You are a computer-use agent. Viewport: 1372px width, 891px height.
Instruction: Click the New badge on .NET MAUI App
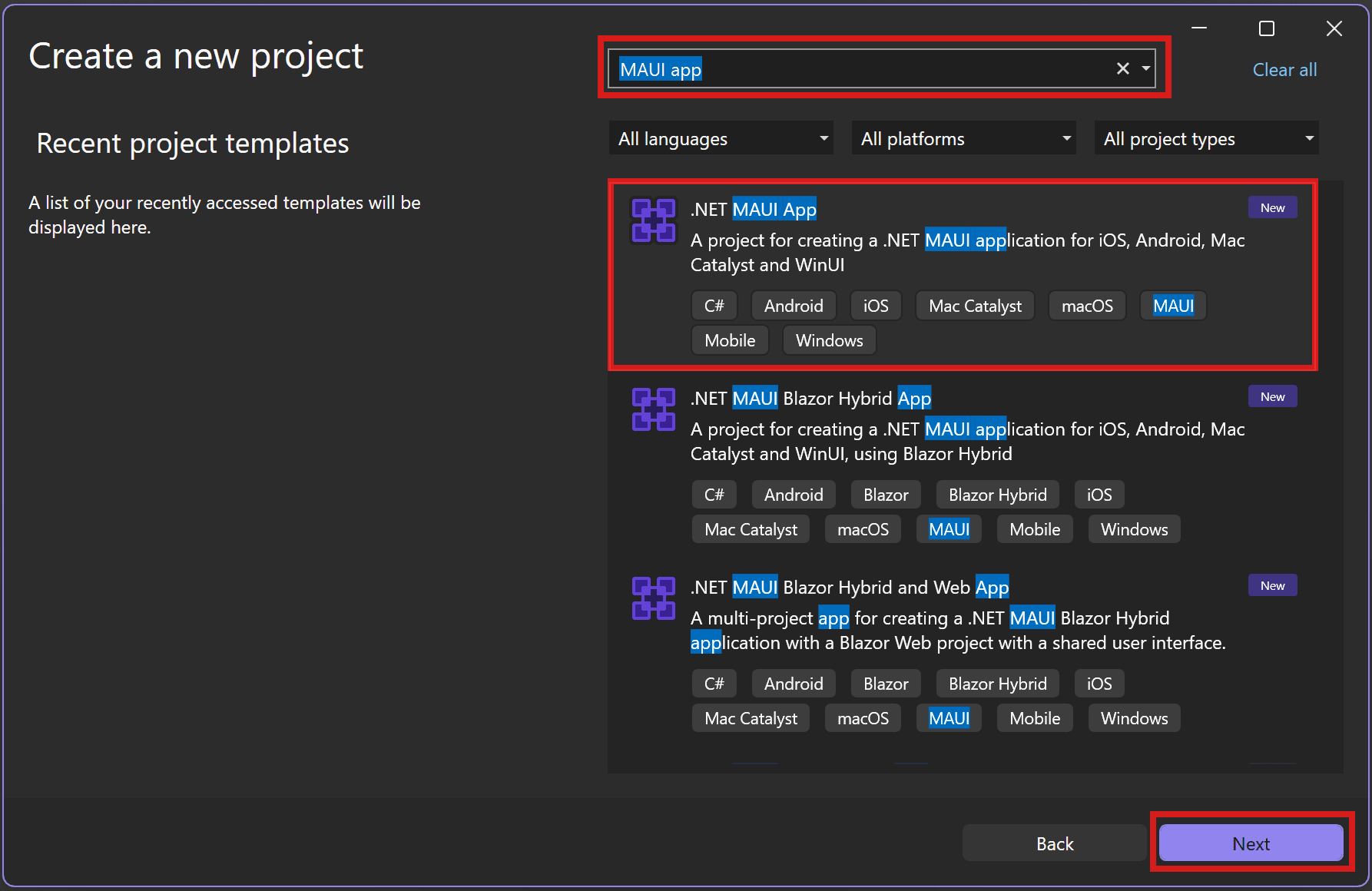click(x=1272, y=207)
